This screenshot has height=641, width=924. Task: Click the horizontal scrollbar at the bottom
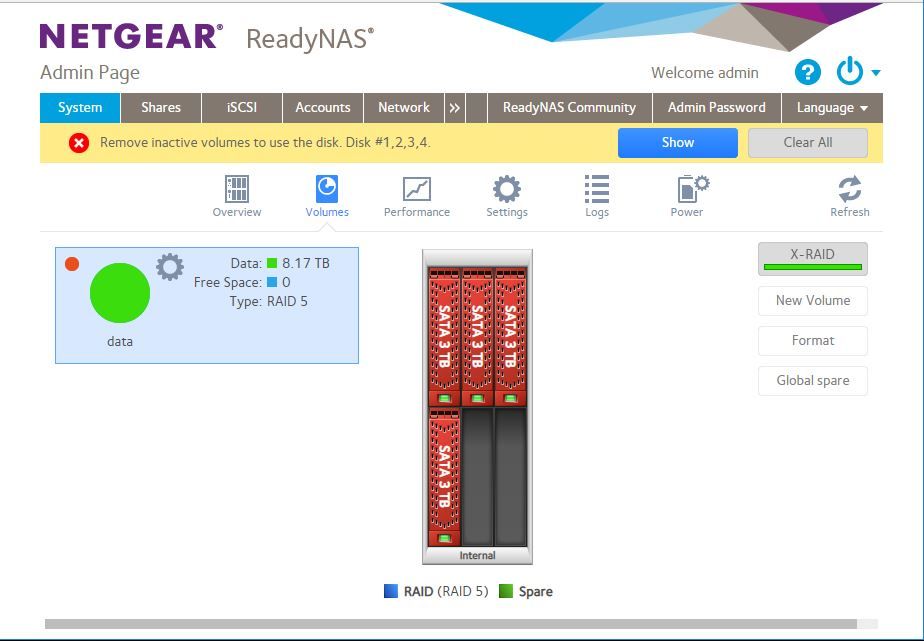(451, 624)
